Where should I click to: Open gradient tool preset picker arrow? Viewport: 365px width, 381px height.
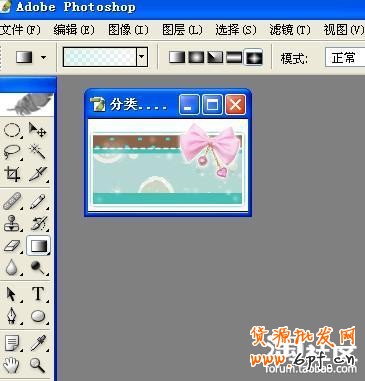(43, 57)
